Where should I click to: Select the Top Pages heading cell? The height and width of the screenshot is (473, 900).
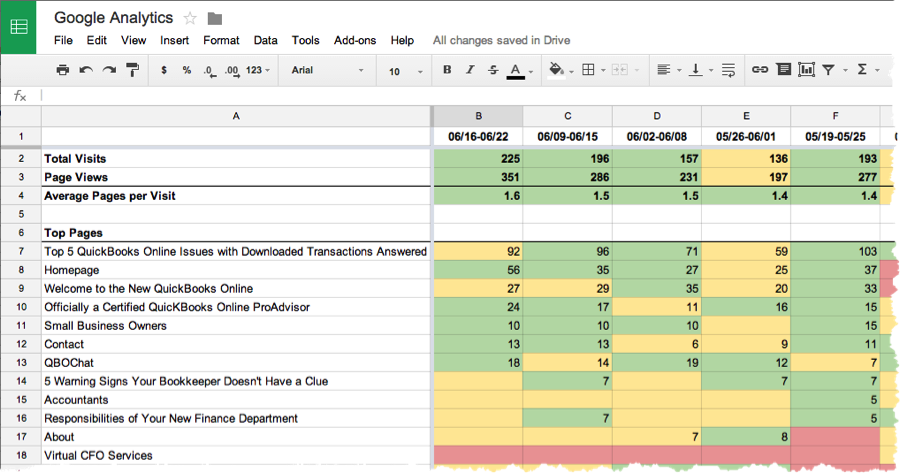(x=236, y=232)
